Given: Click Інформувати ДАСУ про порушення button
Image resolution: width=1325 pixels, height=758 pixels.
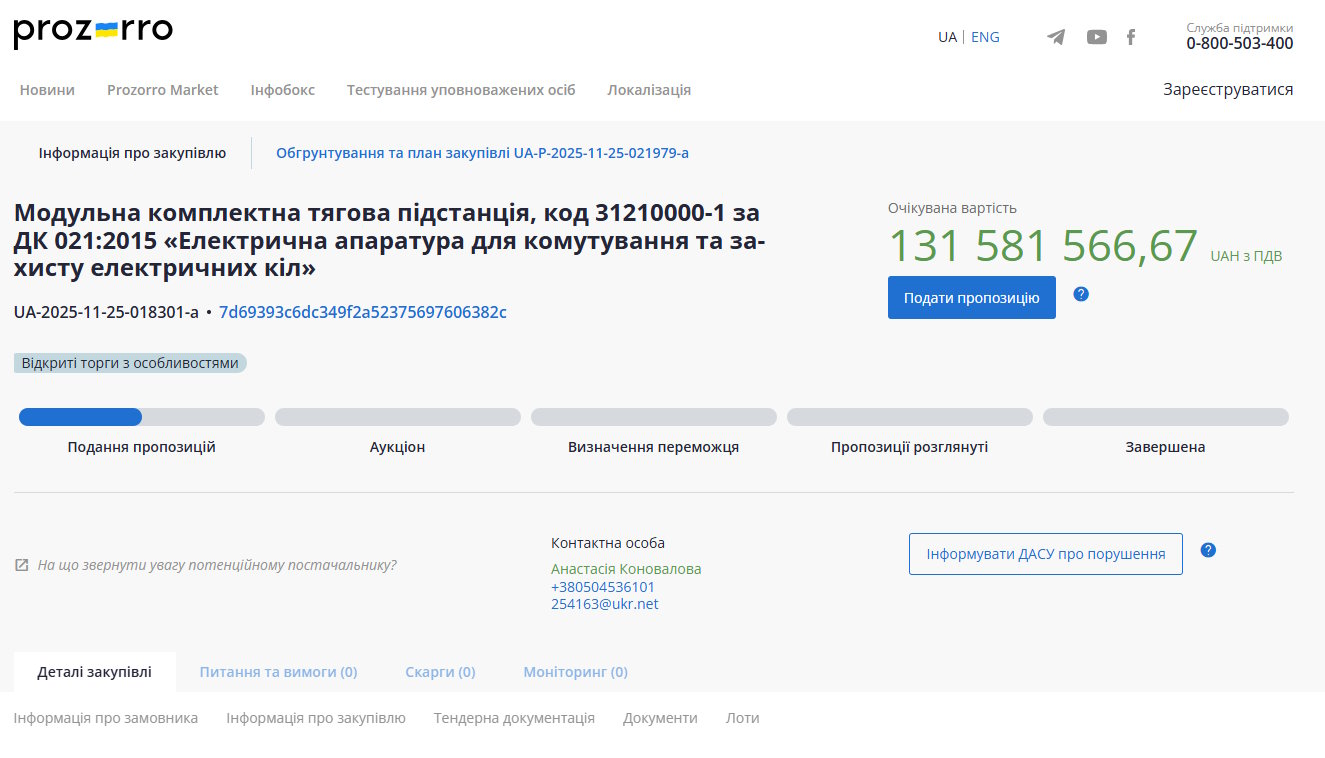Looking at the screenshot, I should (1045, 554).
